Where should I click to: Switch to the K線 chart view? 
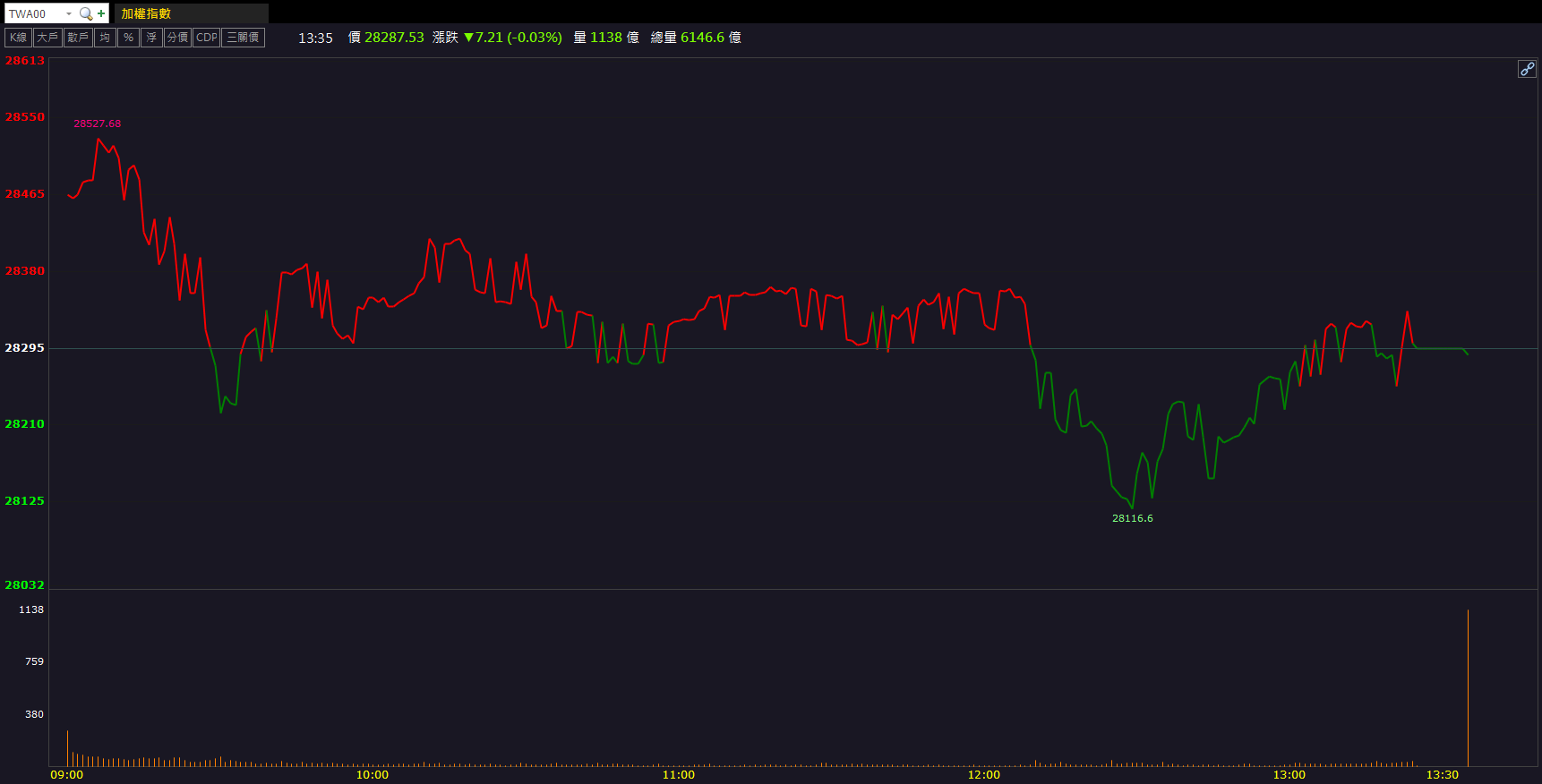pos(18,38)
